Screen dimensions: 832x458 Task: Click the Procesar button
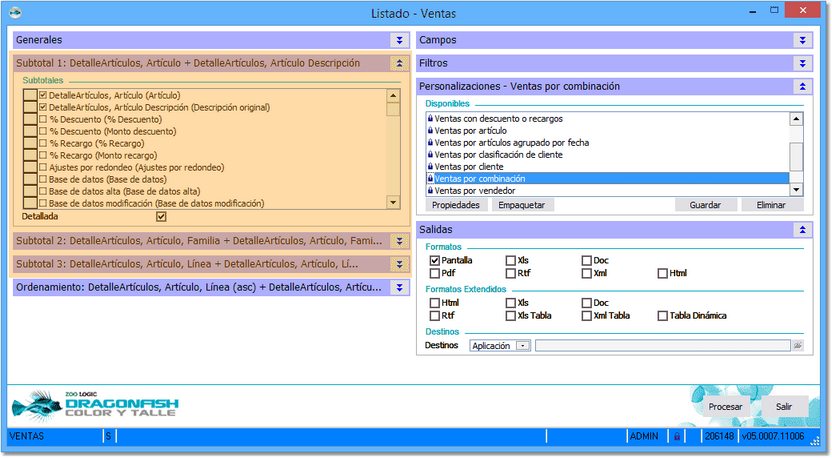pos(725,407)
